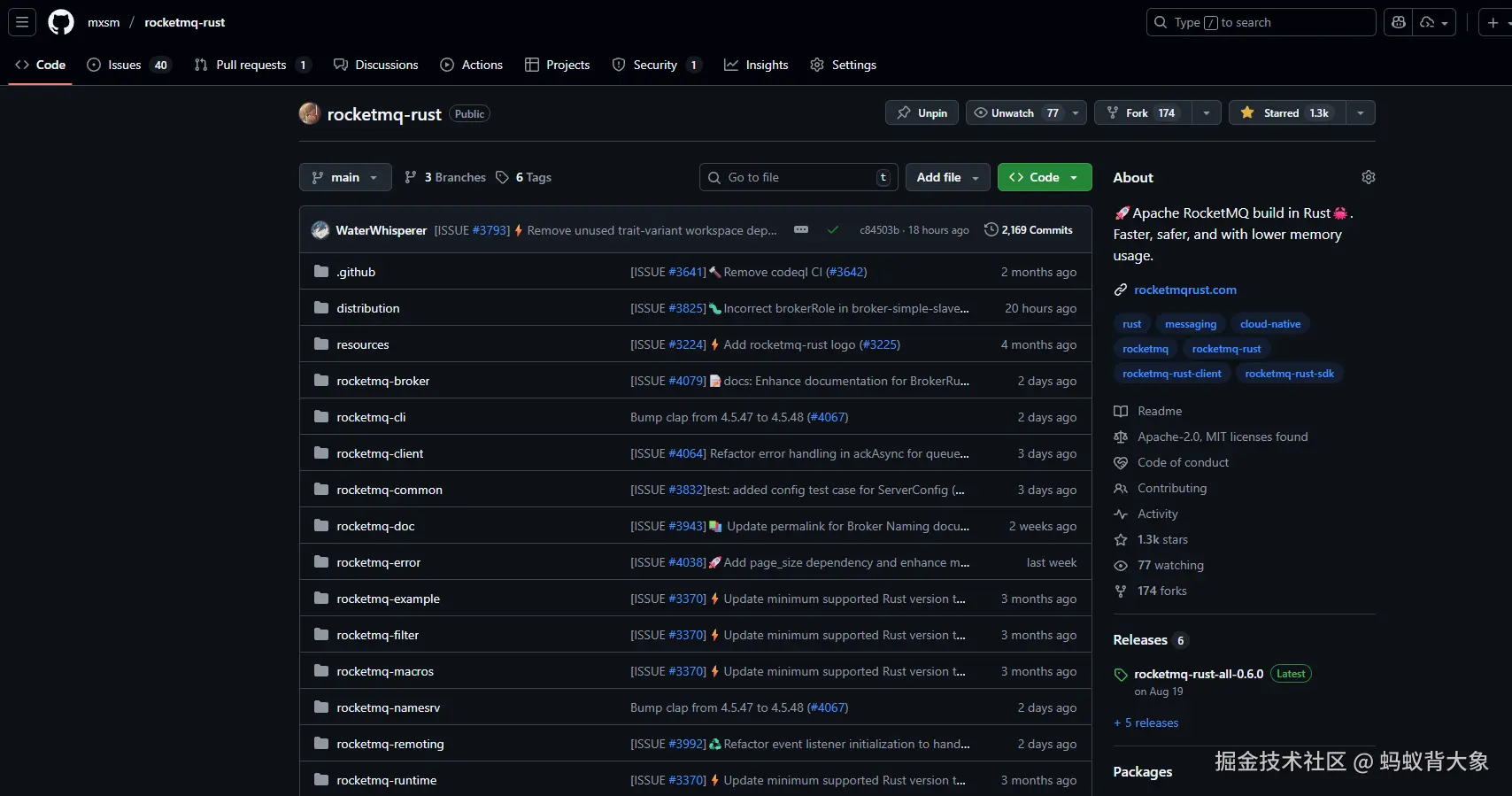Screen dimensions: 1512x796
Task: Click the WaterWhisperer avatar
Action: pos(320,230)
